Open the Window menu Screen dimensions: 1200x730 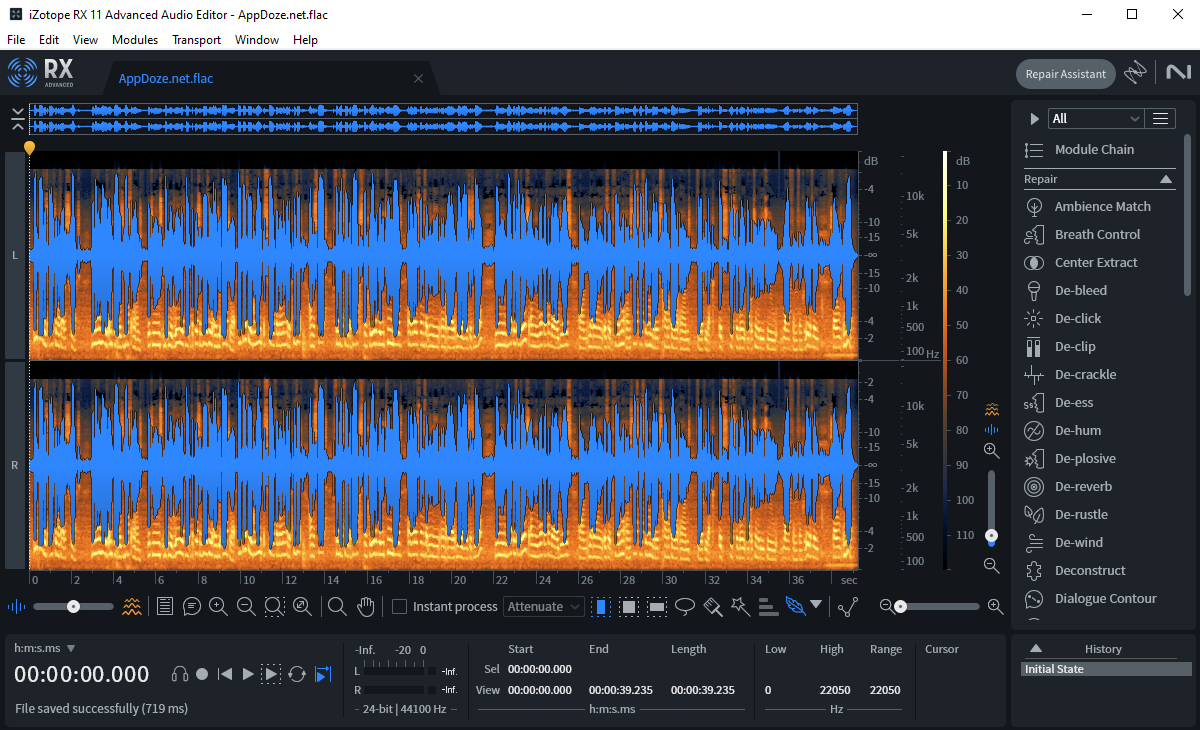(x=257, y=40)
